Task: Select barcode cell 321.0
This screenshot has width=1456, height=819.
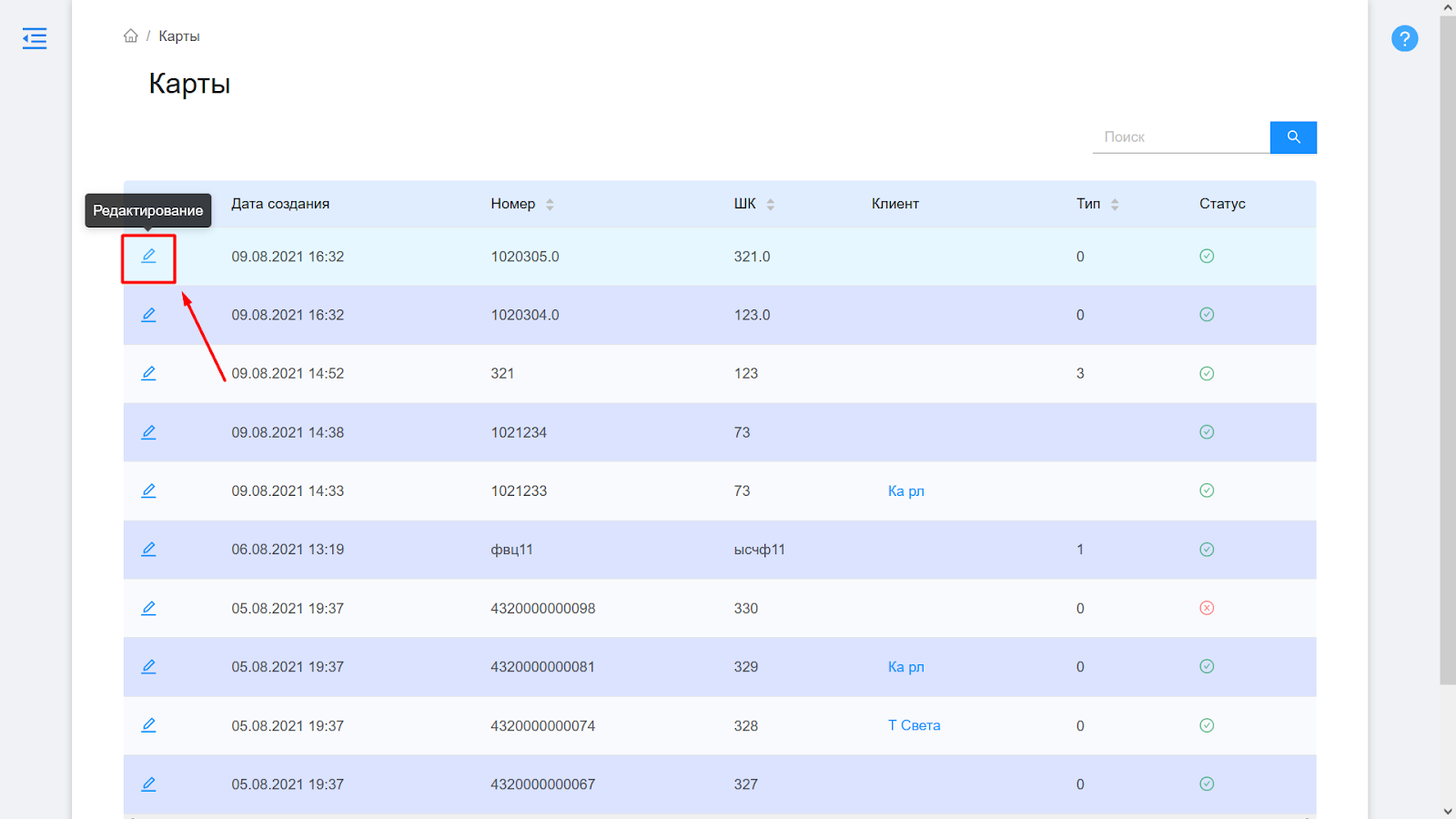Action: tap(752, 257)
